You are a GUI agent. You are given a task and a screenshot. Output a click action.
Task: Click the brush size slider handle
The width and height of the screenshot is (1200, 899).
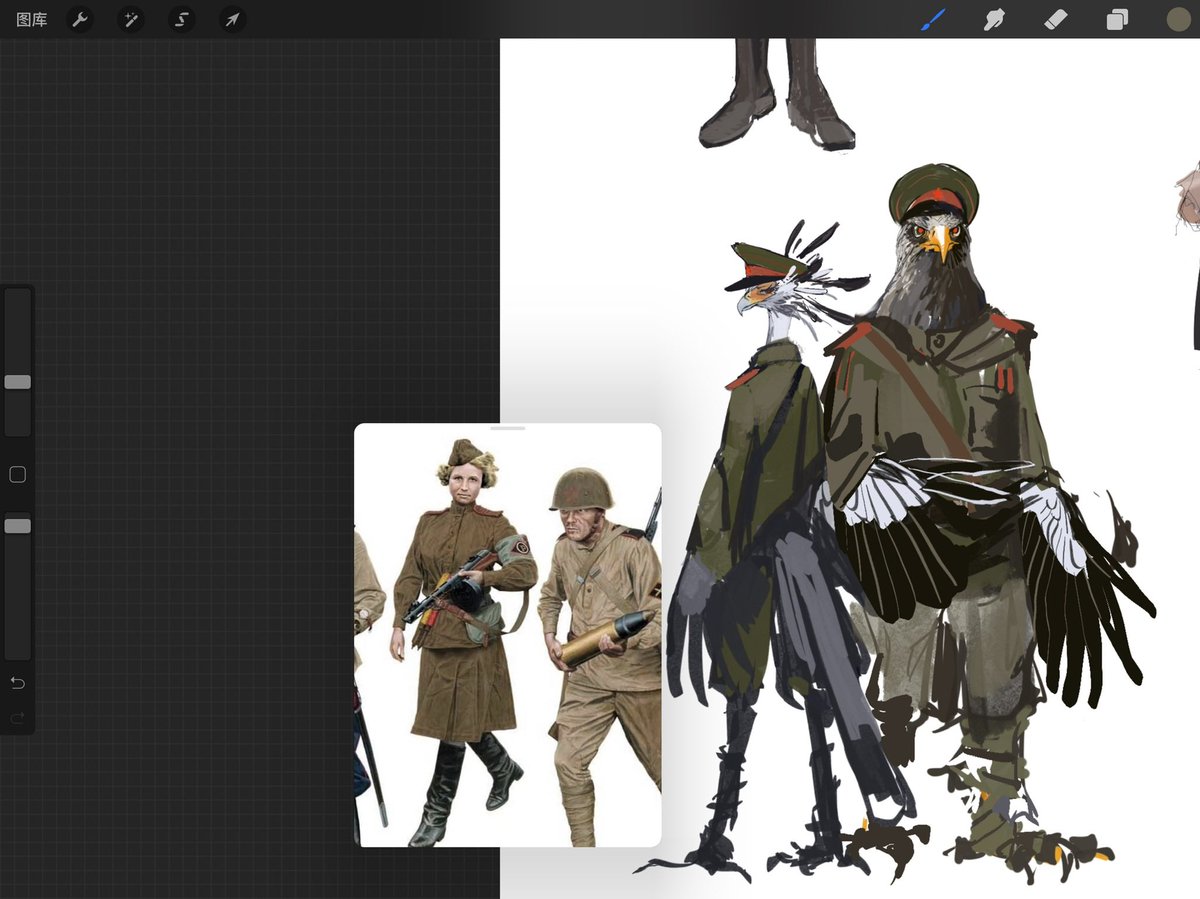click(17, 382)
